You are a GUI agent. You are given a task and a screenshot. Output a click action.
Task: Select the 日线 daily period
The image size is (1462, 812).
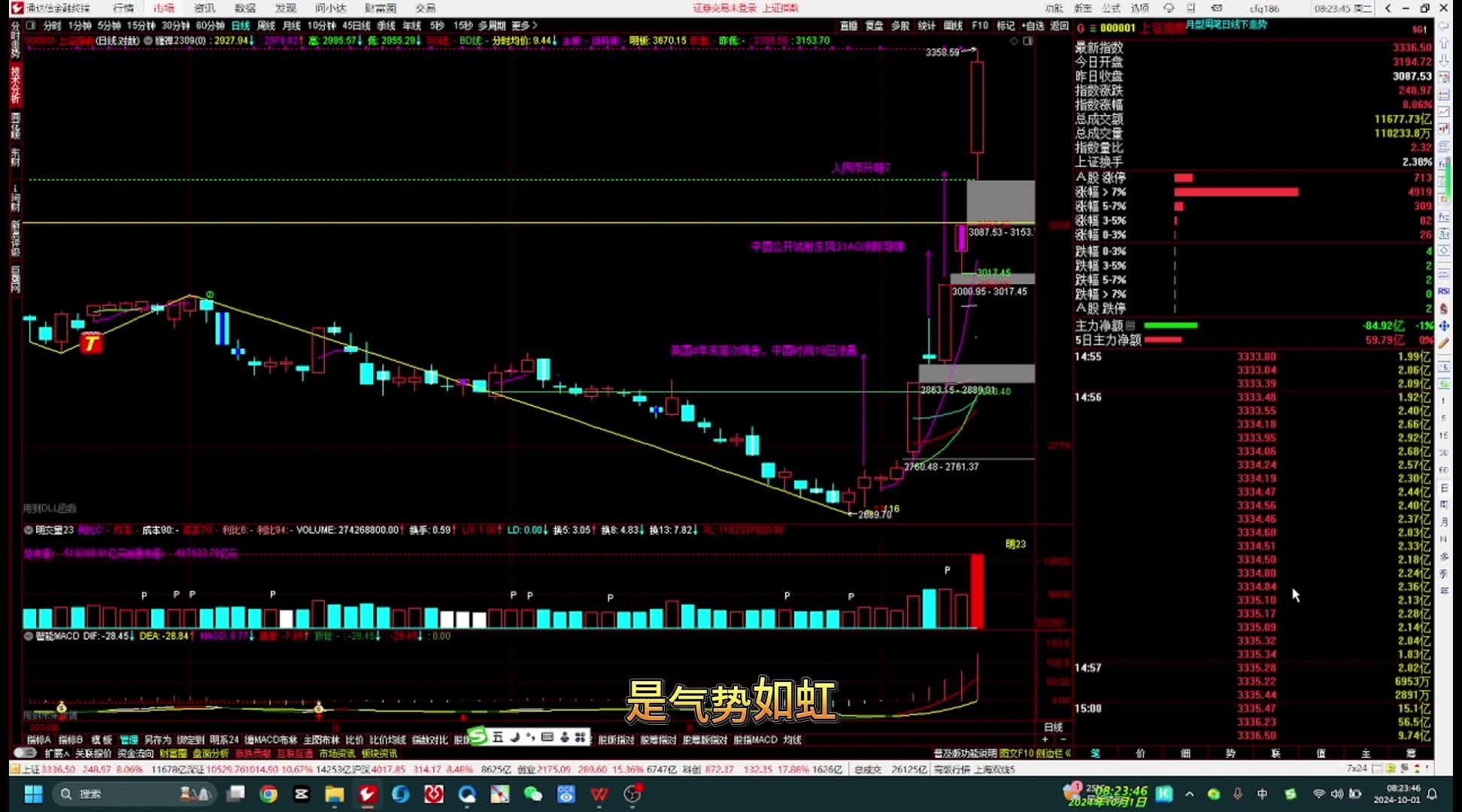click(x=240, y=26)
